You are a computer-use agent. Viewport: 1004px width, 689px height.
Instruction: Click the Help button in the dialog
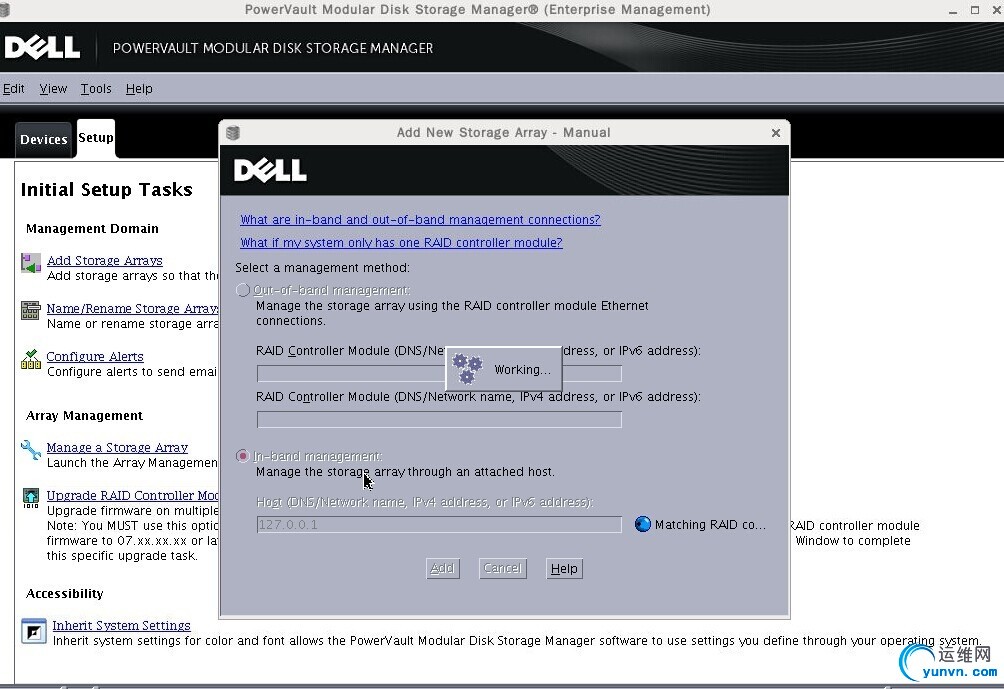564,568
